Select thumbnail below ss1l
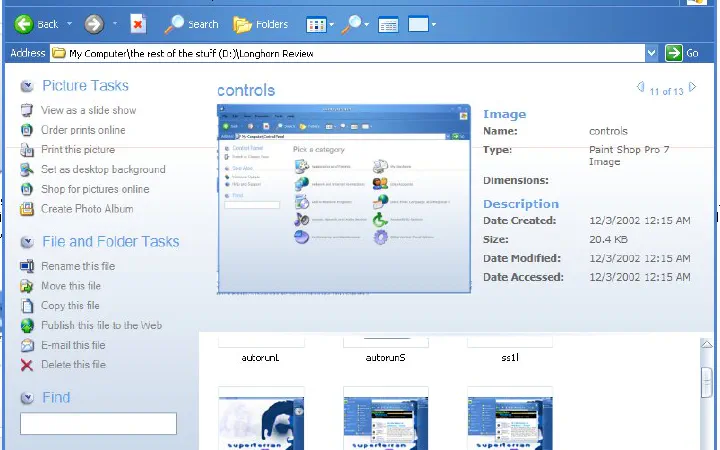This screenshot has height=450, width=720. pos(510,418)
